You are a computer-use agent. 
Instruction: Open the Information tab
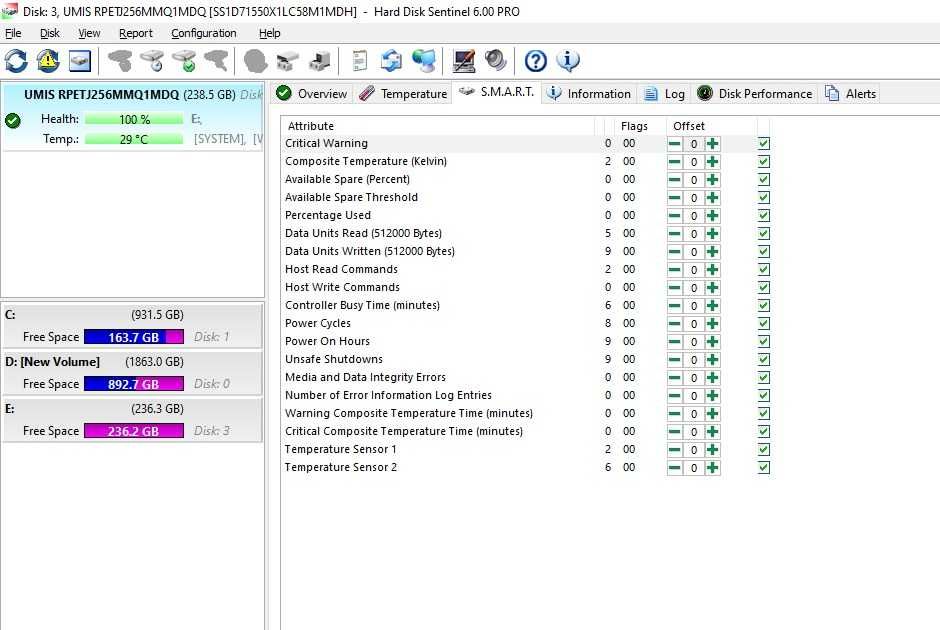tap(589, 94)
